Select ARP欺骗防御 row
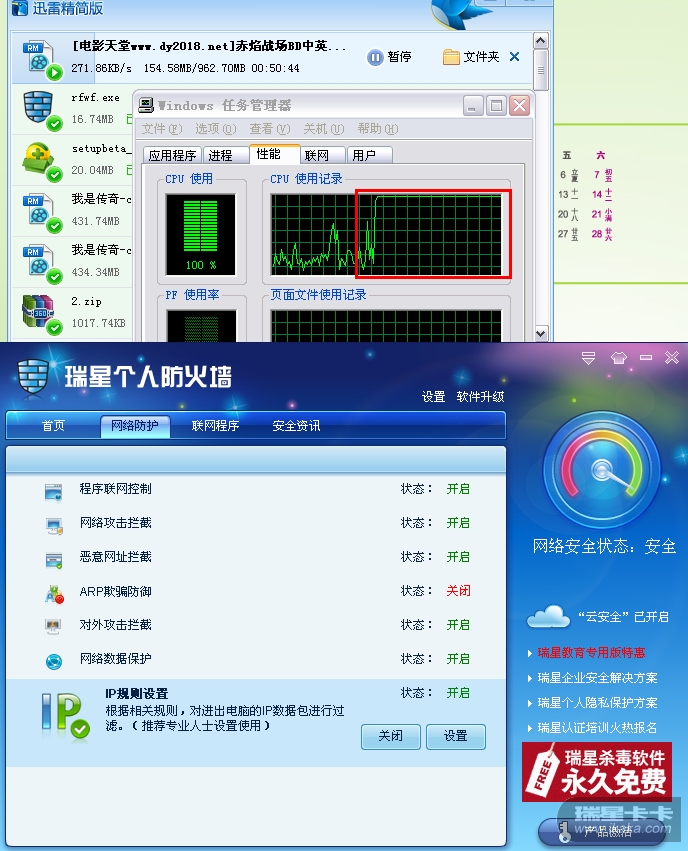The width and height of the screenshot is (688, 851). pos(256,591)
